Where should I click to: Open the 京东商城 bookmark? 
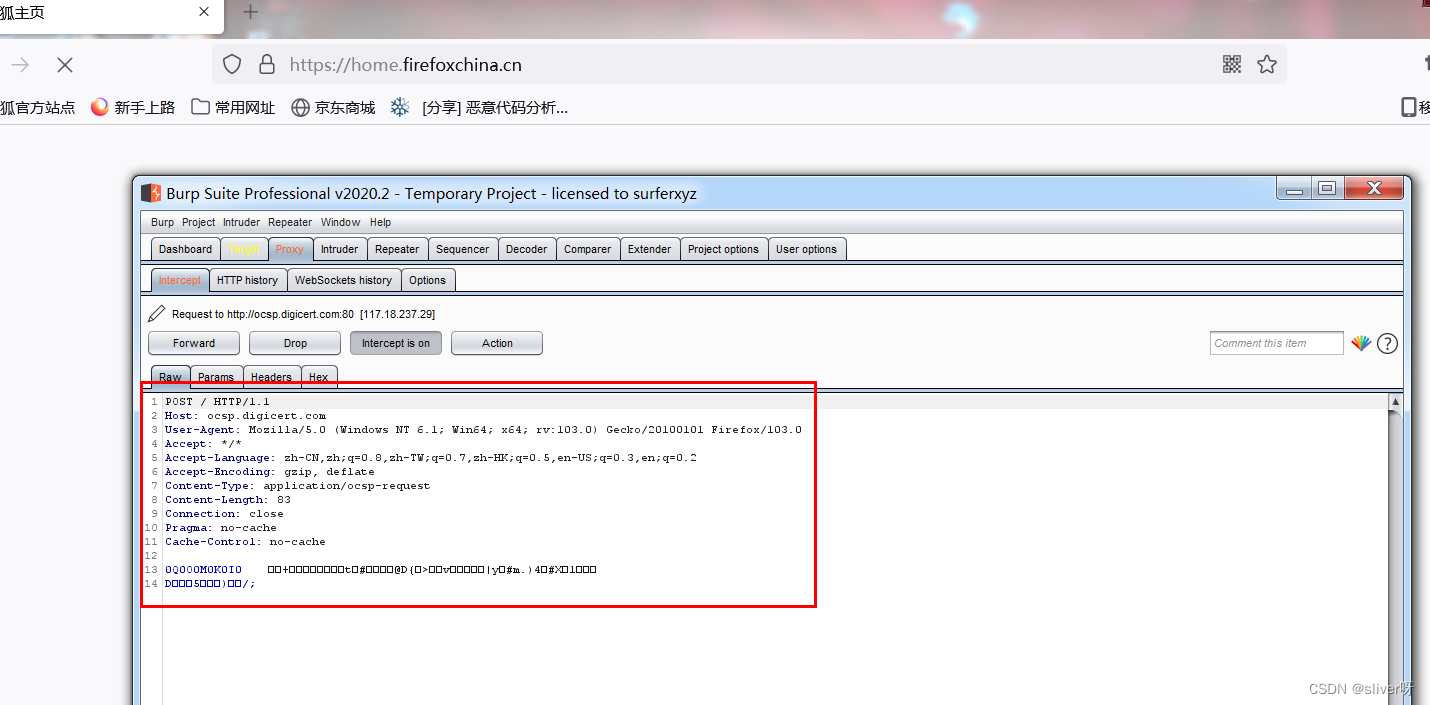(333, 107)
